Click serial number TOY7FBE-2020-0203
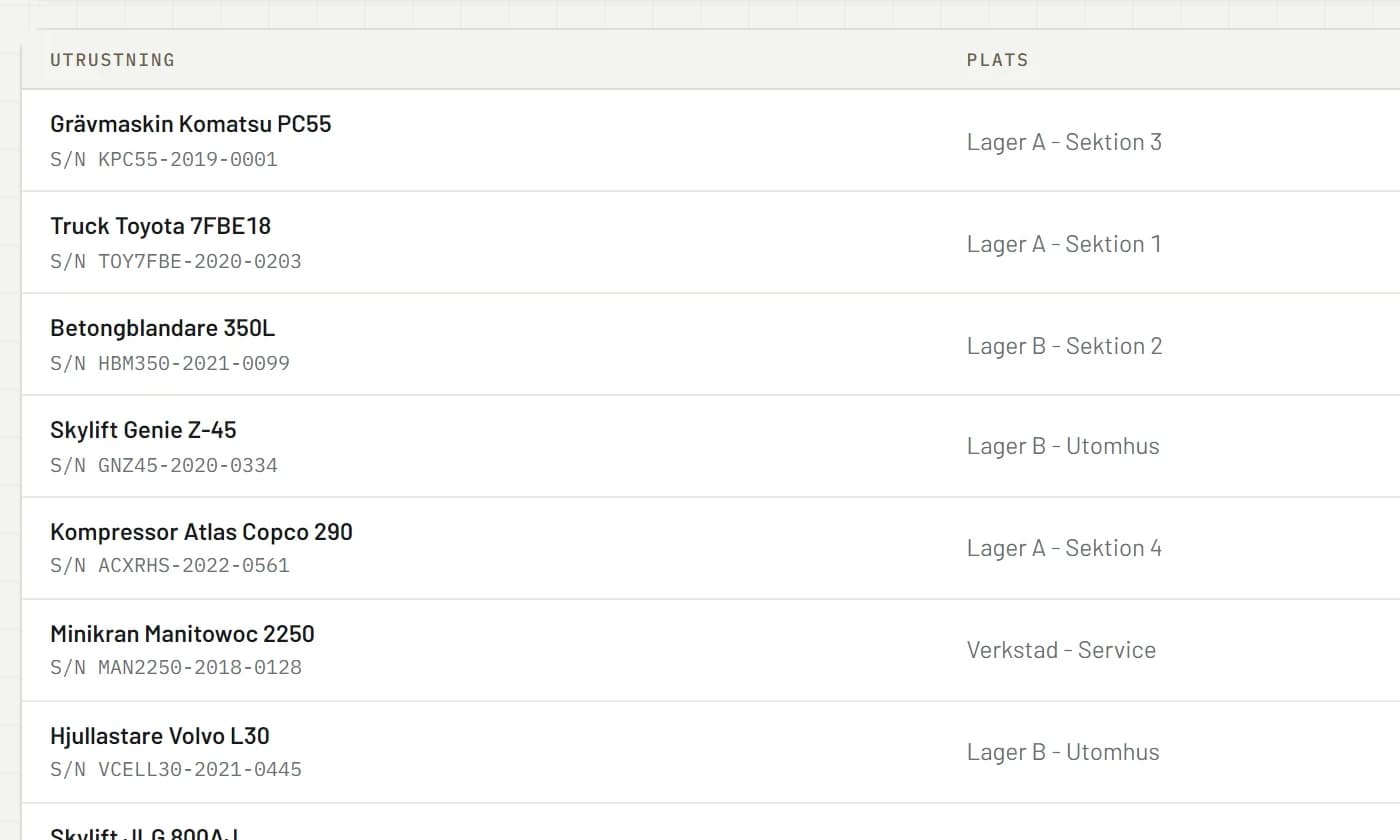This screenshot has height=840, width=1400. click(176, 262)
